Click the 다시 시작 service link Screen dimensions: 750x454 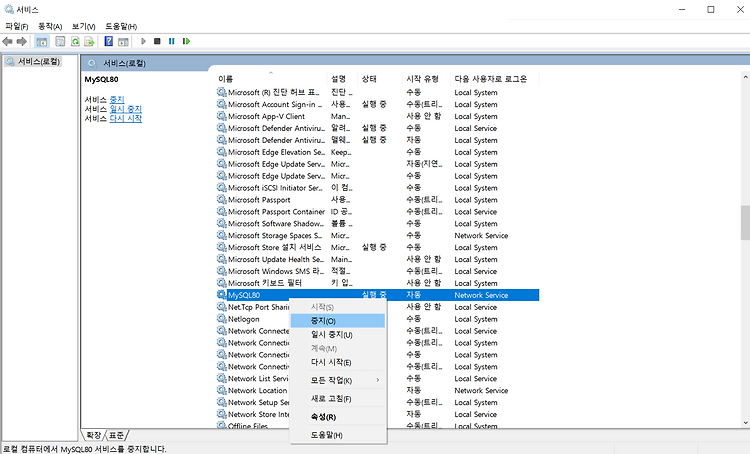click(x=126, y=119)
